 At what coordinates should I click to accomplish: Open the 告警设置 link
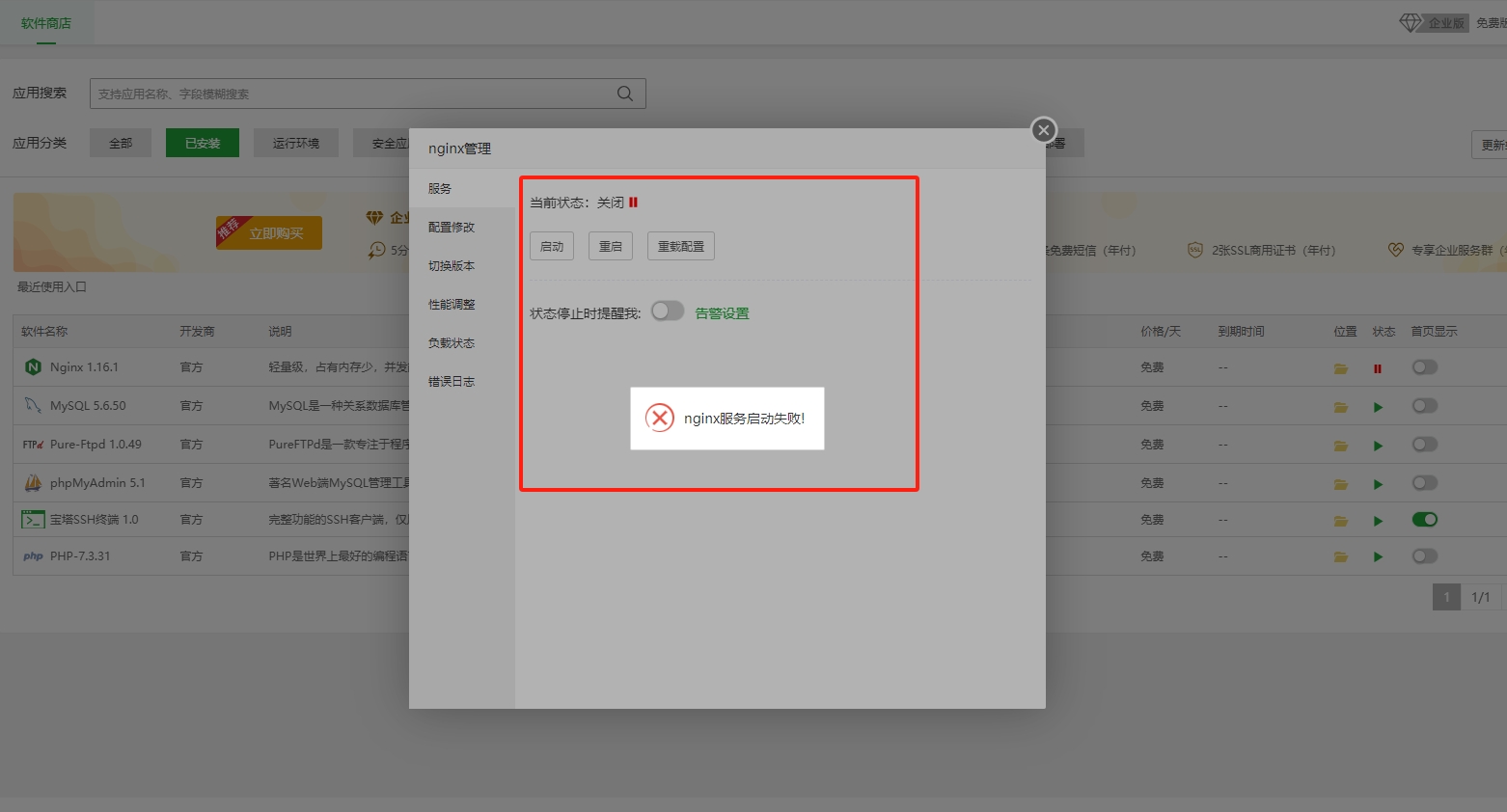(723, 313)
